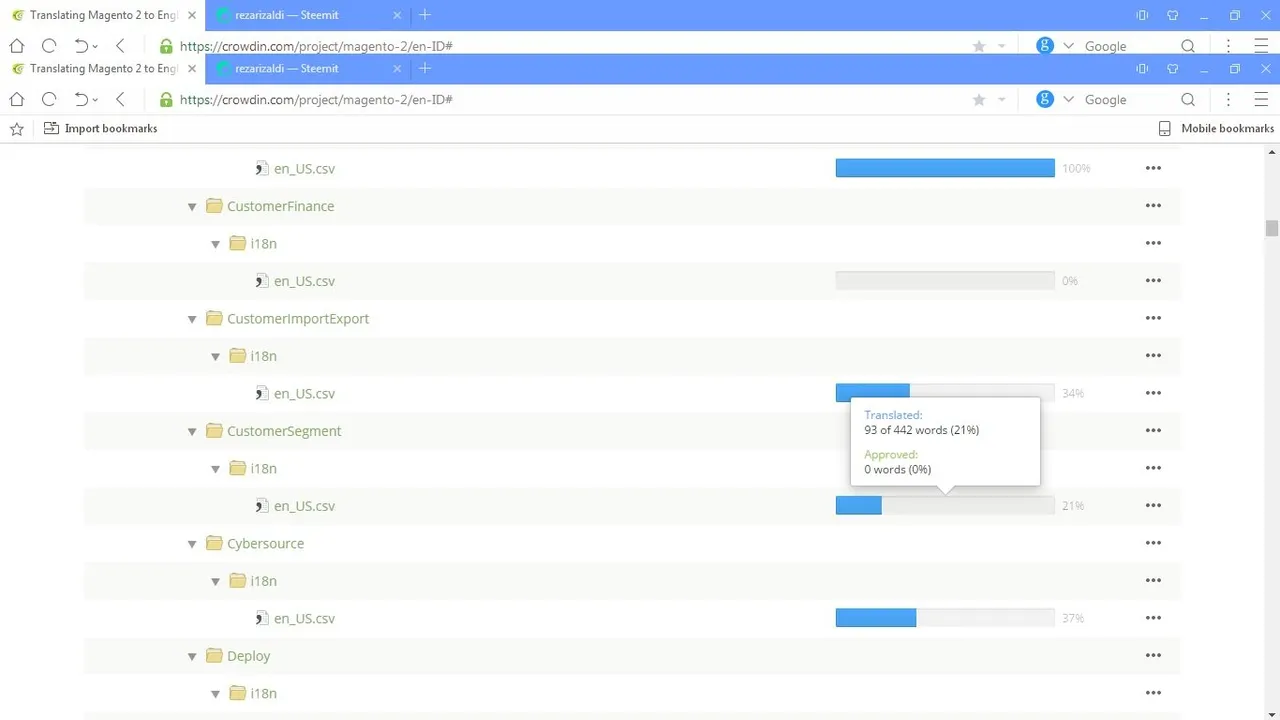Open more options for CustomerImportExport folder row
Viewport: 1280px width, 720px height.
coord(1153,318)
